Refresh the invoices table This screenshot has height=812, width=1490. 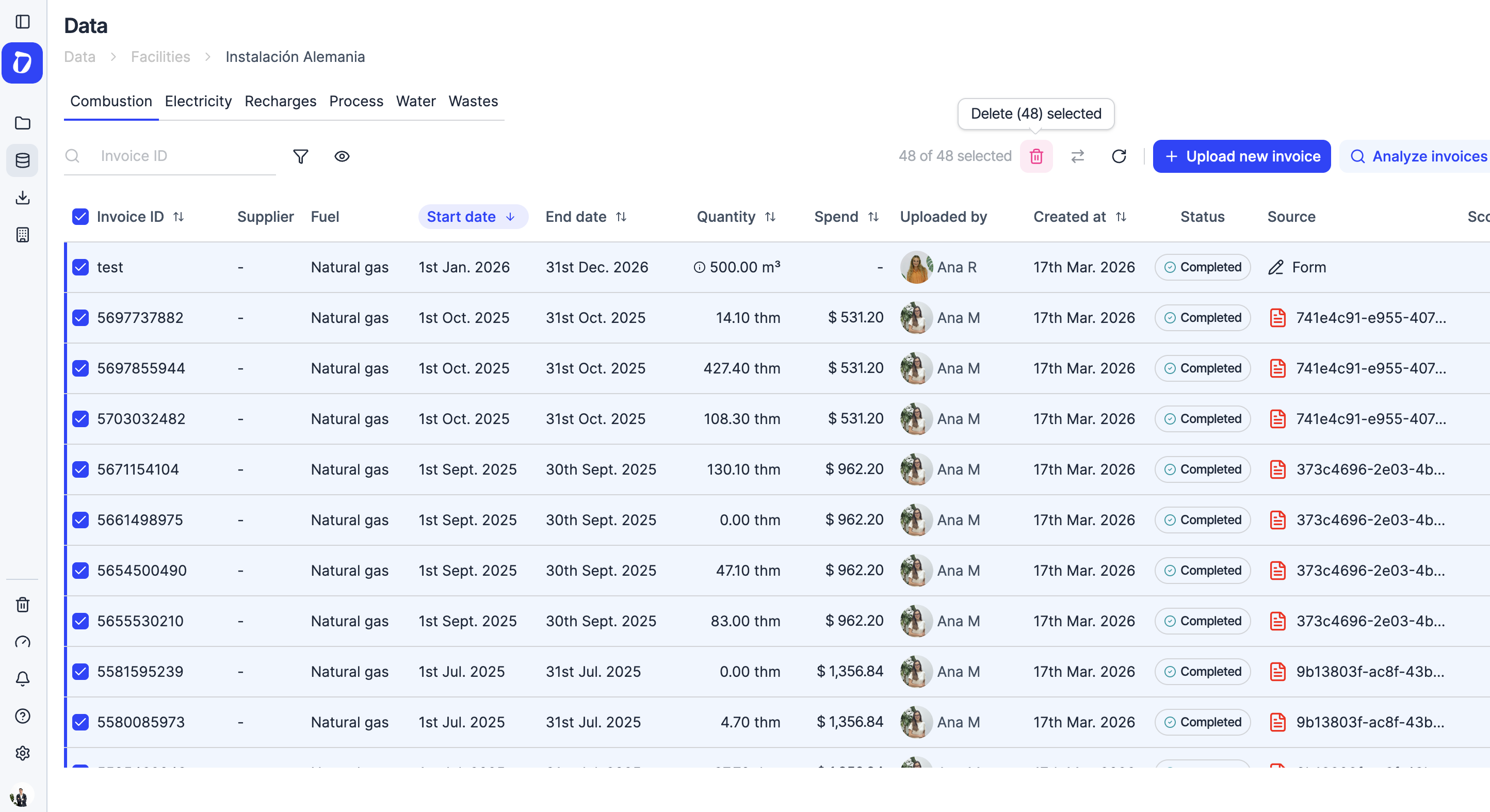[x=1119, y=156]
